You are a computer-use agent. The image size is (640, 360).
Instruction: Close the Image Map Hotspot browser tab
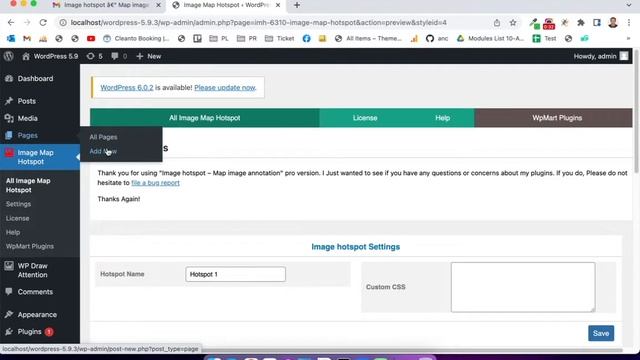pyautogui.click(x=278, y=5)
